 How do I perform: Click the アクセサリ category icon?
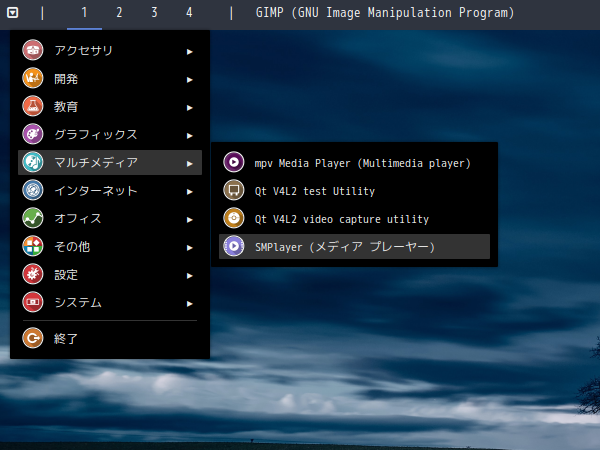pos(33,50)
